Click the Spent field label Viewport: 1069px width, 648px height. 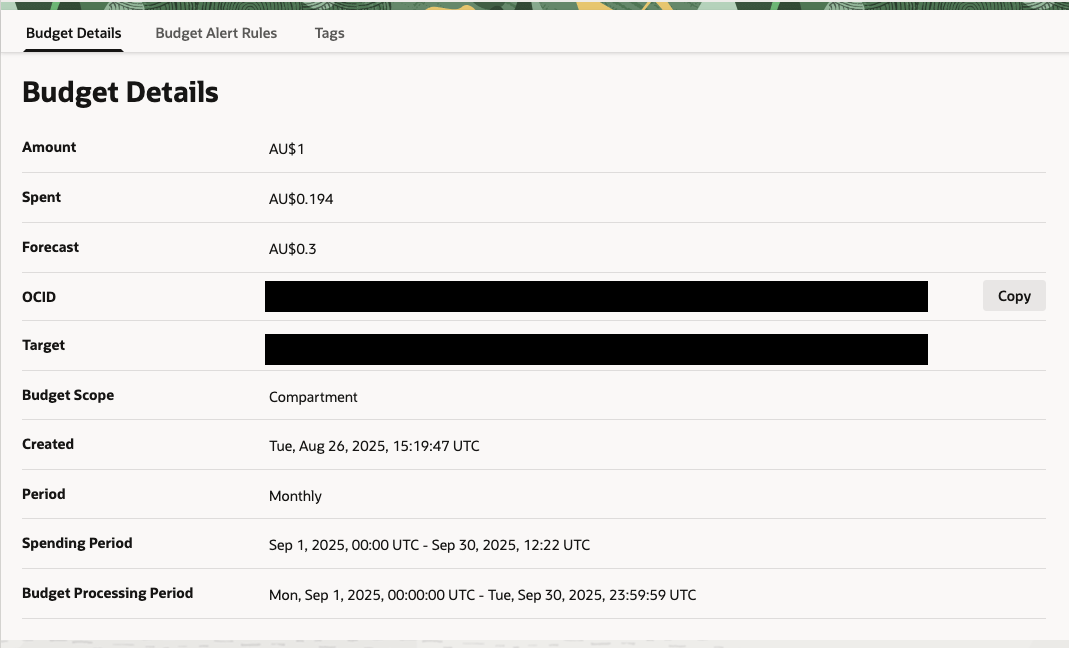coord(42,197)
